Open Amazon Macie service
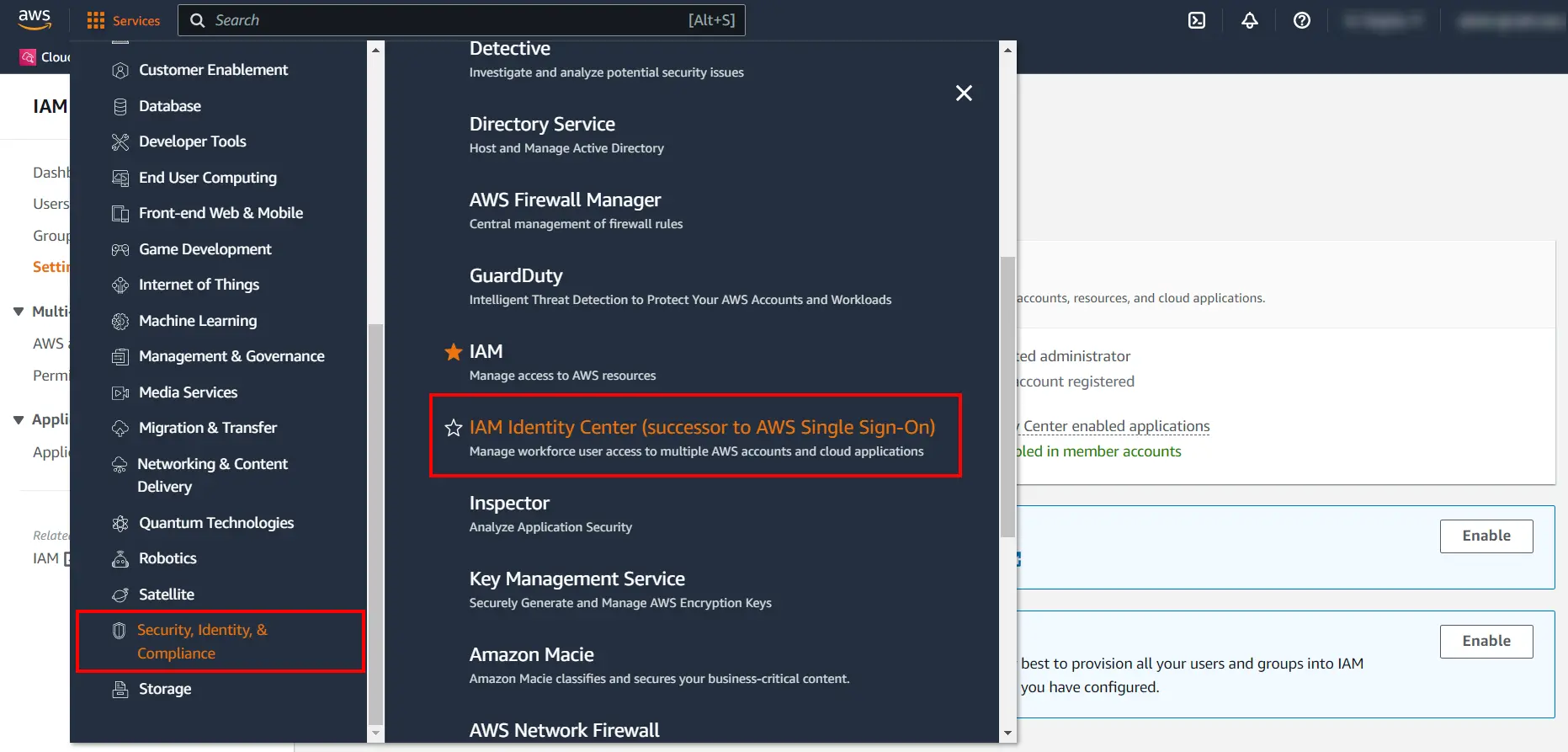This screenshot has height=752, width=1568. pos(532,655)
